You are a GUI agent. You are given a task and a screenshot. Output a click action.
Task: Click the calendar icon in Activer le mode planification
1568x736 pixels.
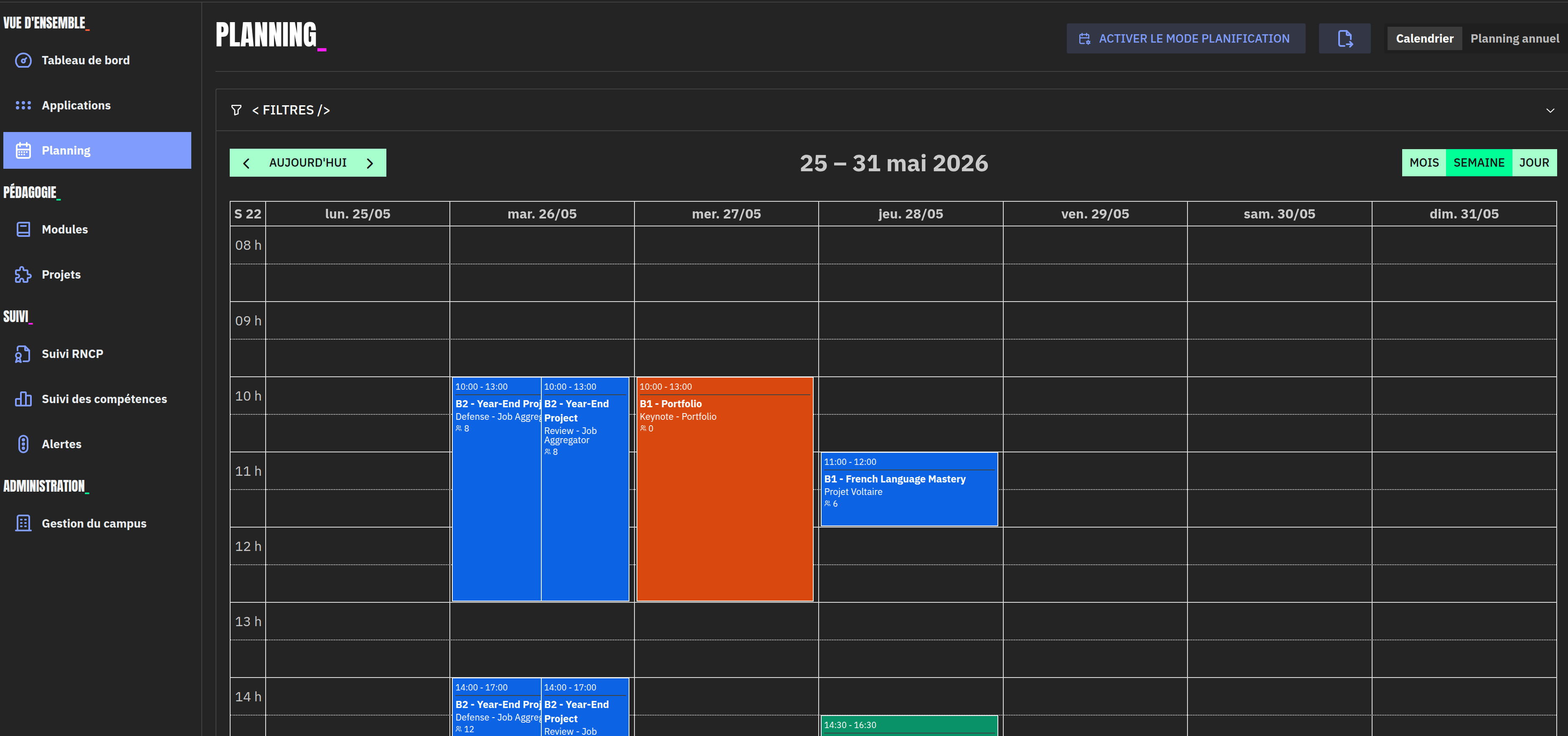[1084, 39]
